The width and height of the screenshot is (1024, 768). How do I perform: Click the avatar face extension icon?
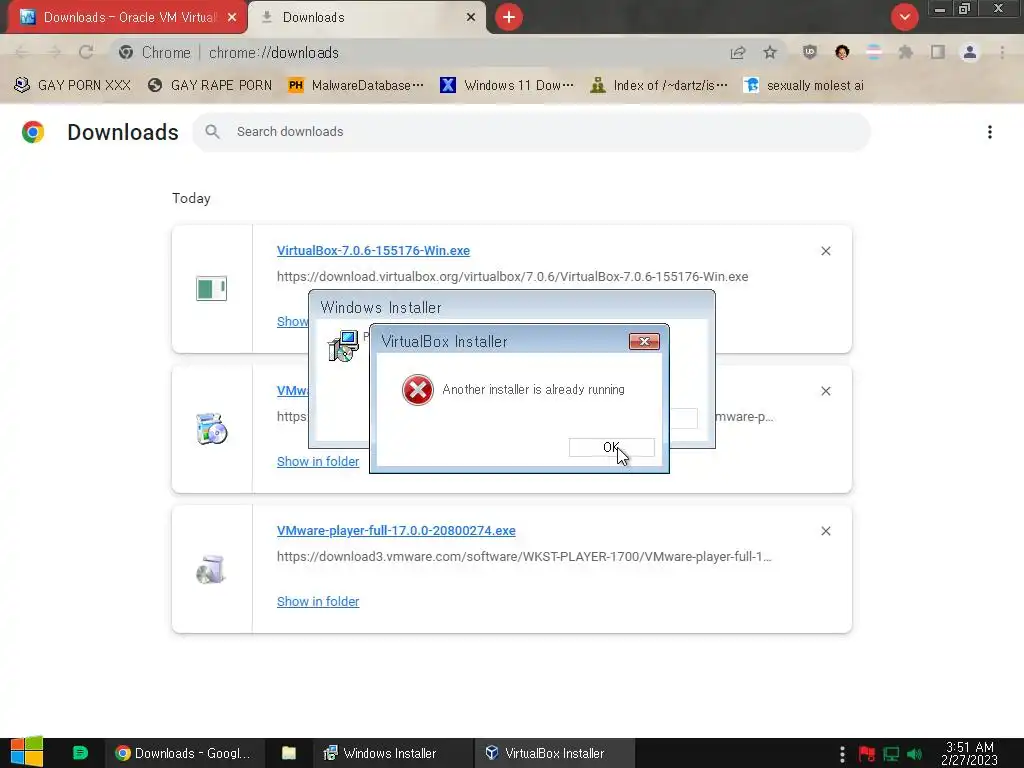842,52
